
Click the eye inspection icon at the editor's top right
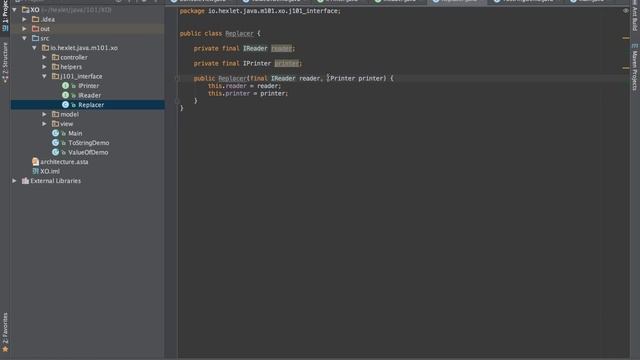coord(625,11)
